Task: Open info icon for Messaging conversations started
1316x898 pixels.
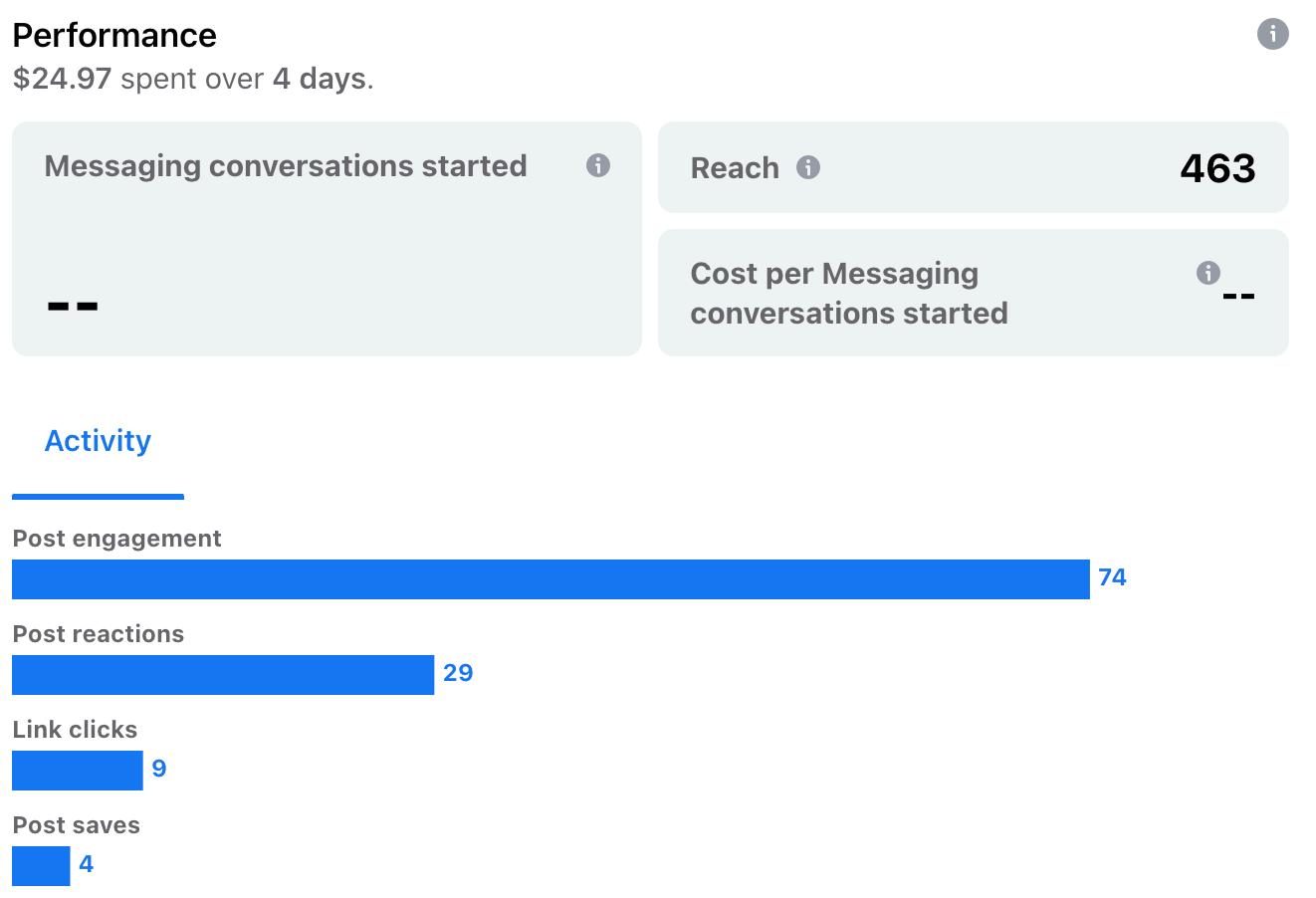Action: (597, 165)
